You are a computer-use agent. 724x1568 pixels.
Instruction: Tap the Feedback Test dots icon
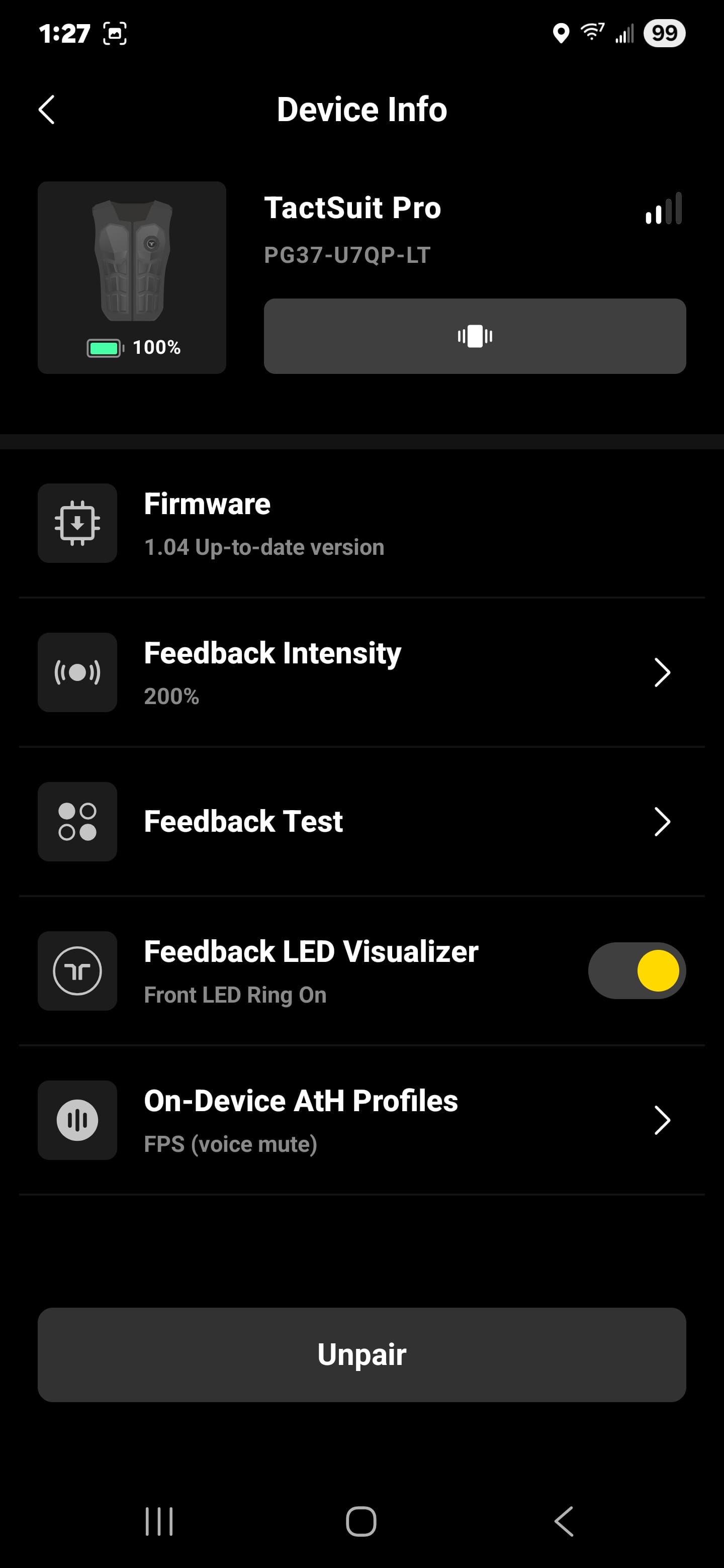tap(77, 822)
